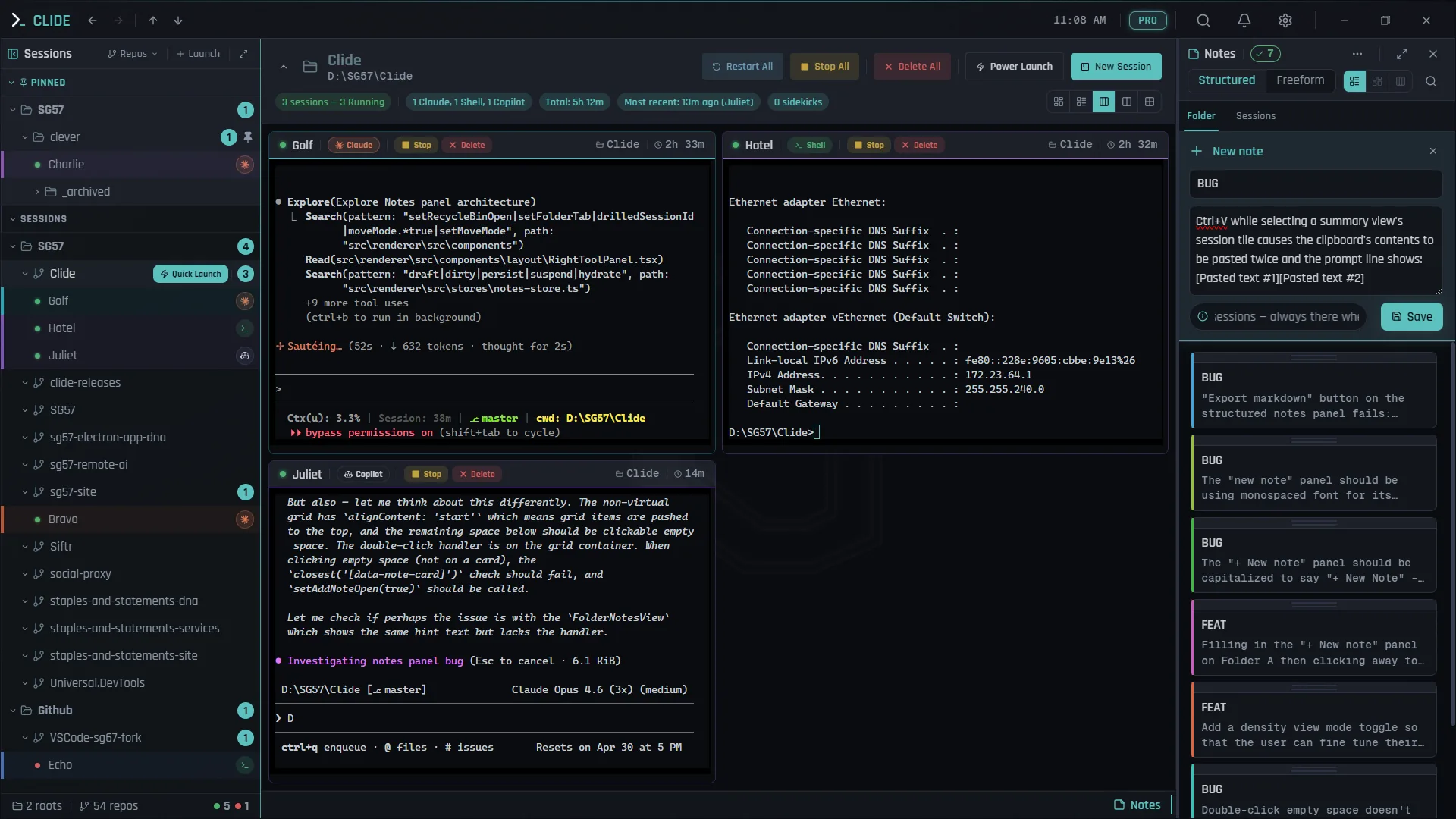Click the Delete All button

point(912,67)
